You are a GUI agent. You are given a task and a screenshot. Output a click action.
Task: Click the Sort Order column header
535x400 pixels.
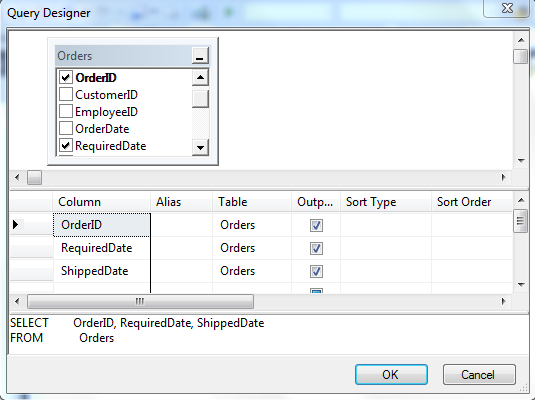coord(472,202)
